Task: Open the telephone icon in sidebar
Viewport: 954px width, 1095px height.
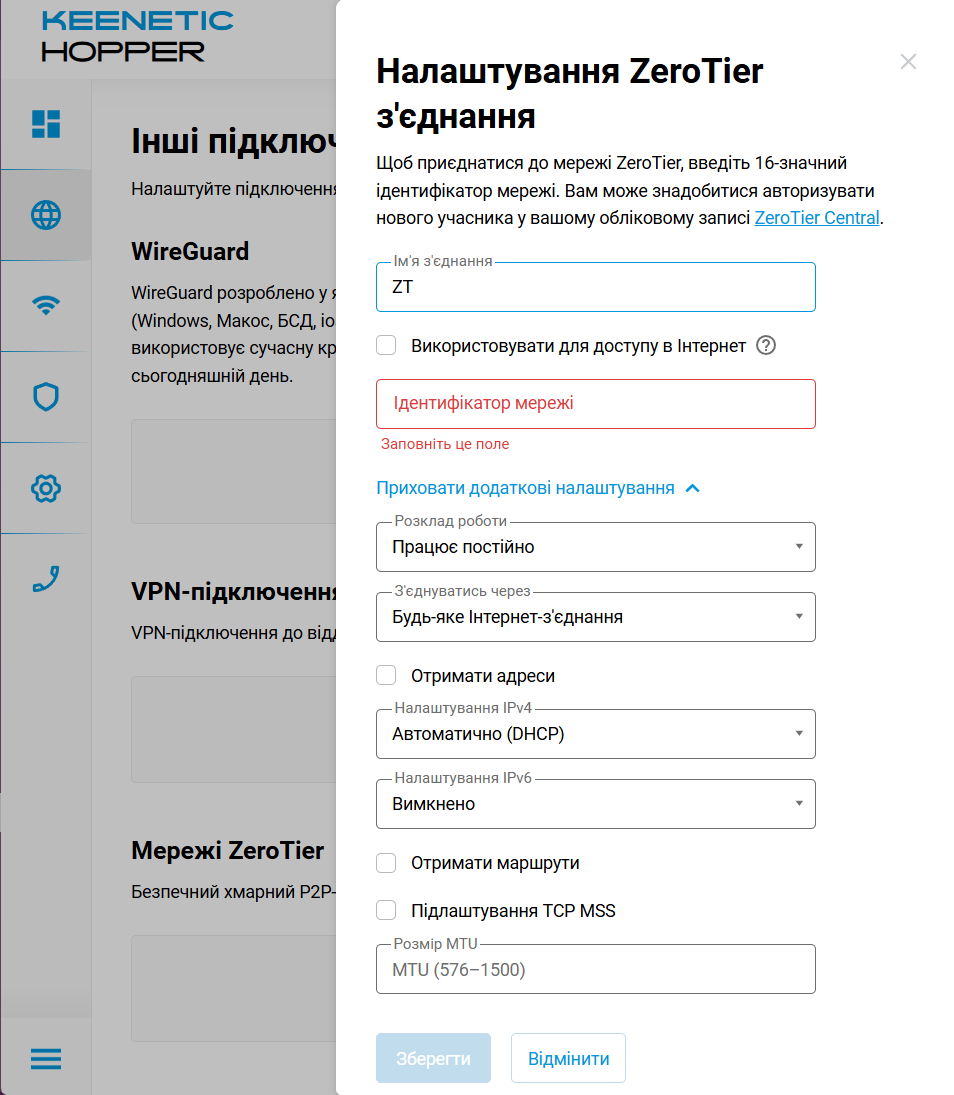Action: 46,579
